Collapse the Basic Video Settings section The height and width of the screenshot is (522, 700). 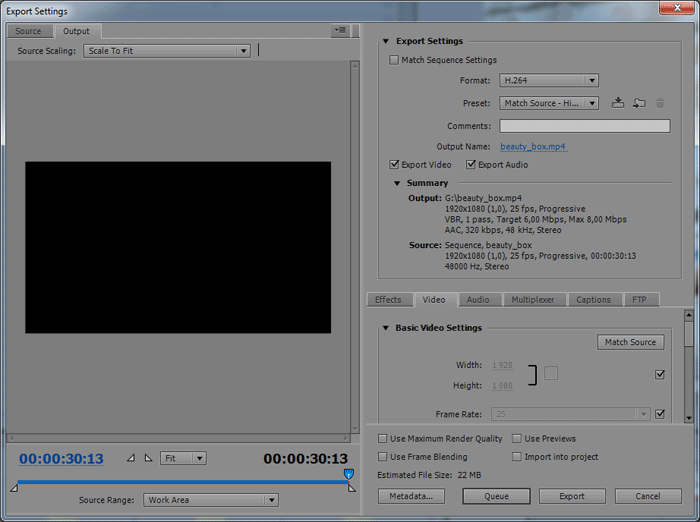386,328
